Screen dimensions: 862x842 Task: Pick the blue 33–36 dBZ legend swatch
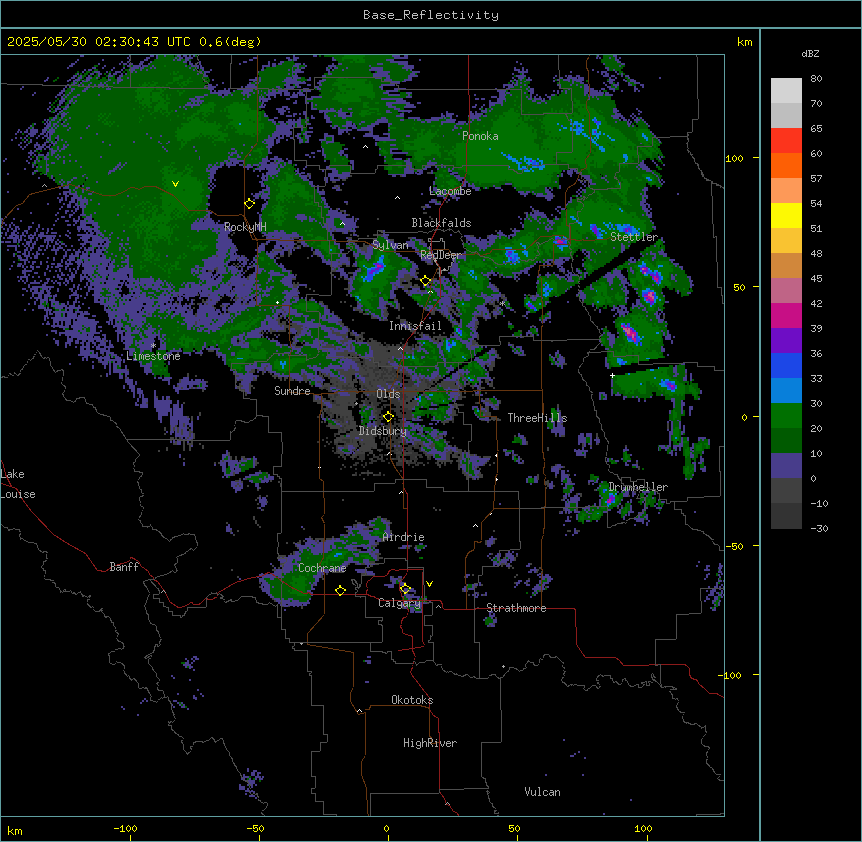tap(786, 365)
